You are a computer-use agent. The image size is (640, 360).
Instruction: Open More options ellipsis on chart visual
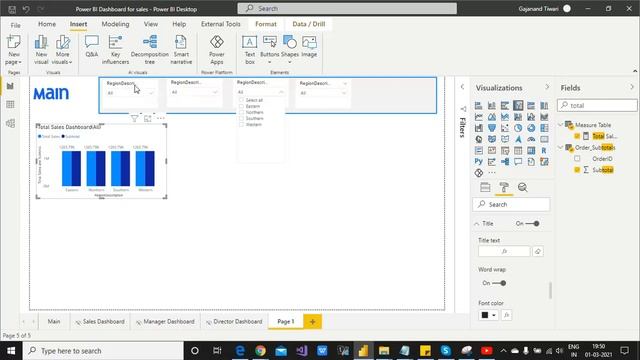(161, 118)
